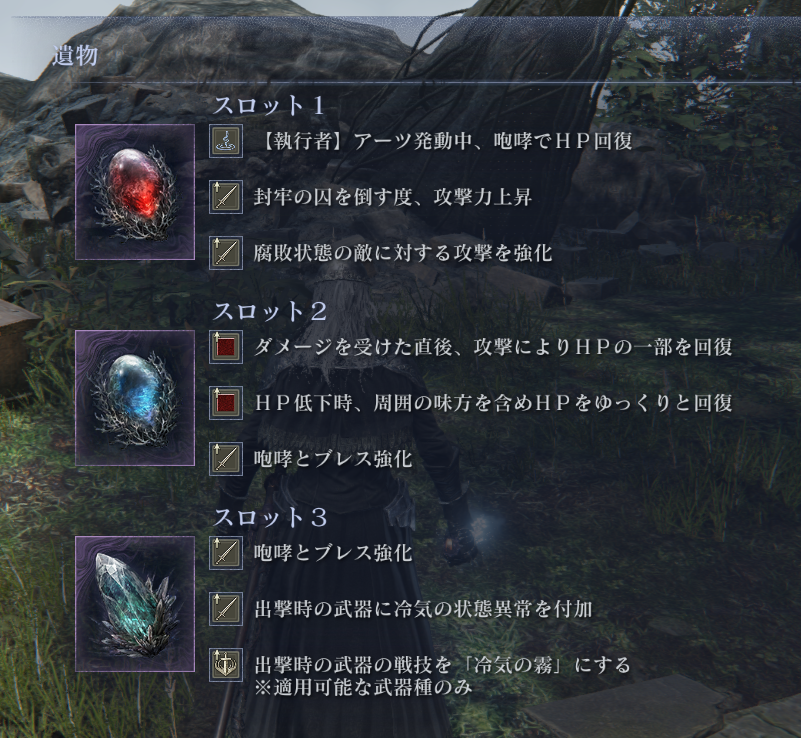The width and height of the screenshot is (801, 738).
Task: Click sword icon for Slot 3 咆哮とブレス強化
Action: 226,553
